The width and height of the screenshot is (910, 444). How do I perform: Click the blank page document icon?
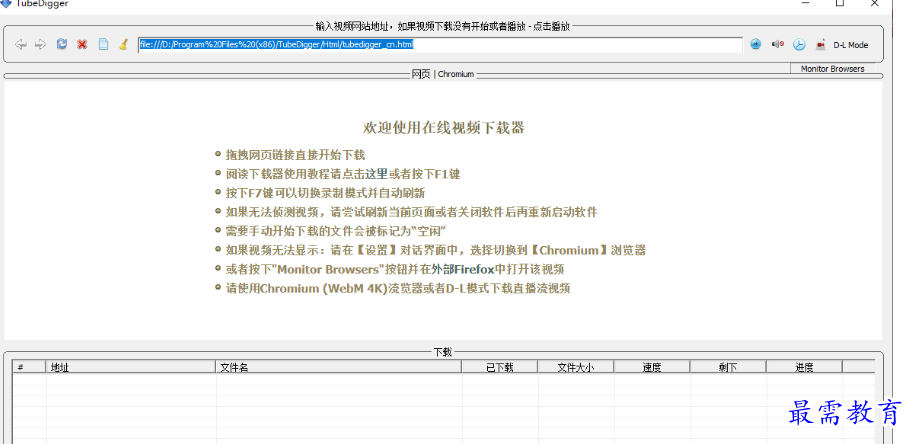pos(103,44)
